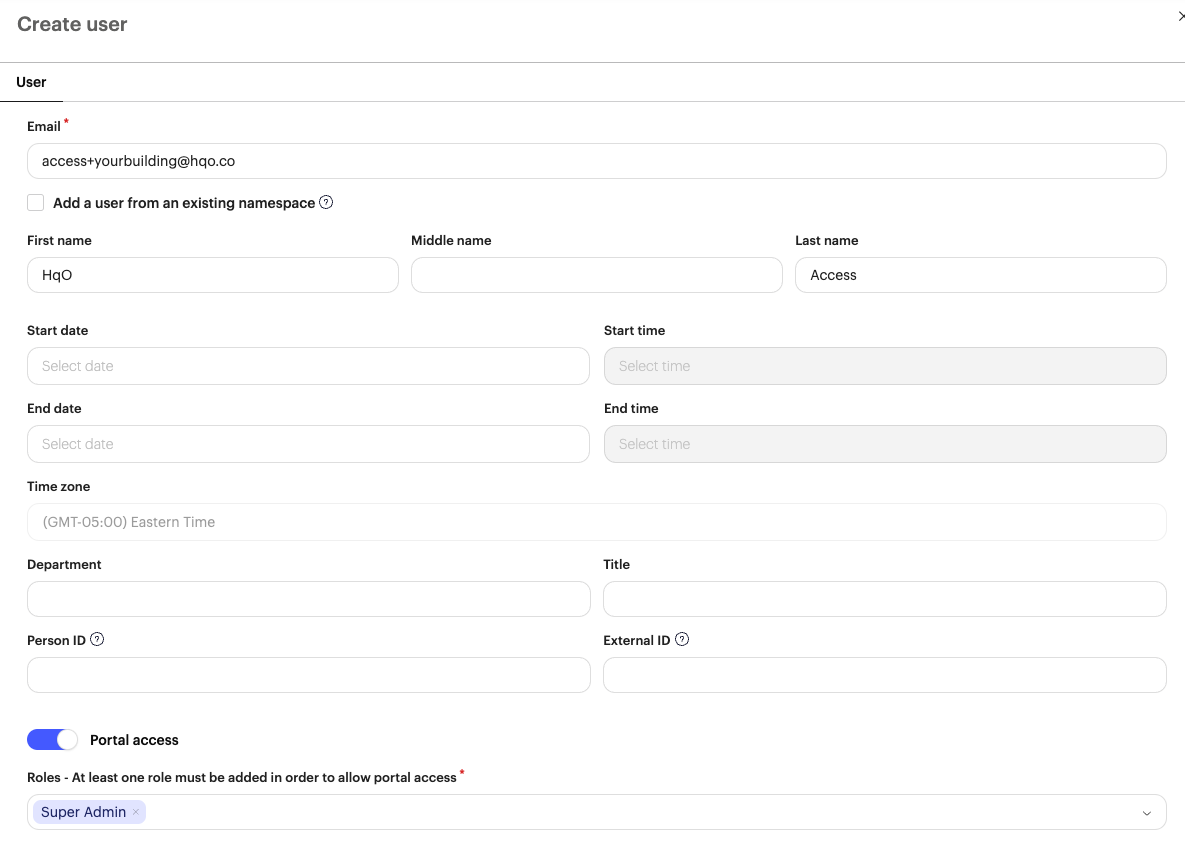Click the Last name field
The height and width of the screenshot is (846, 1185).
(x=980, y=275)
